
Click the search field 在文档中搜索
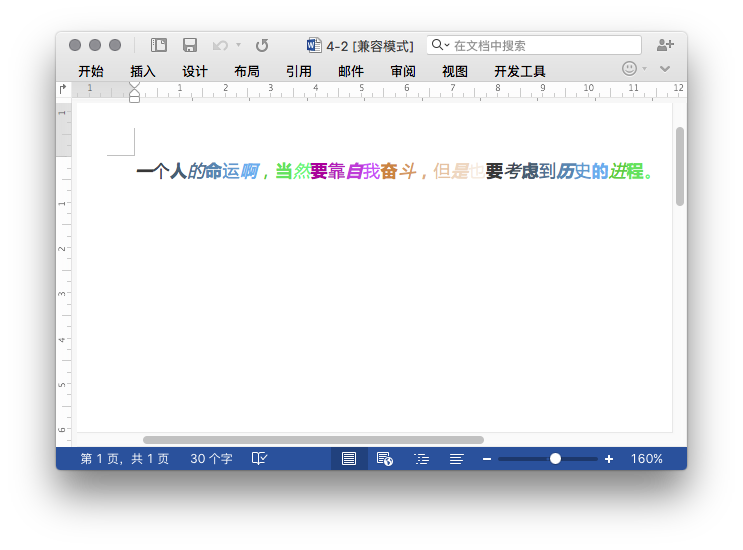[x=534, y=45]
